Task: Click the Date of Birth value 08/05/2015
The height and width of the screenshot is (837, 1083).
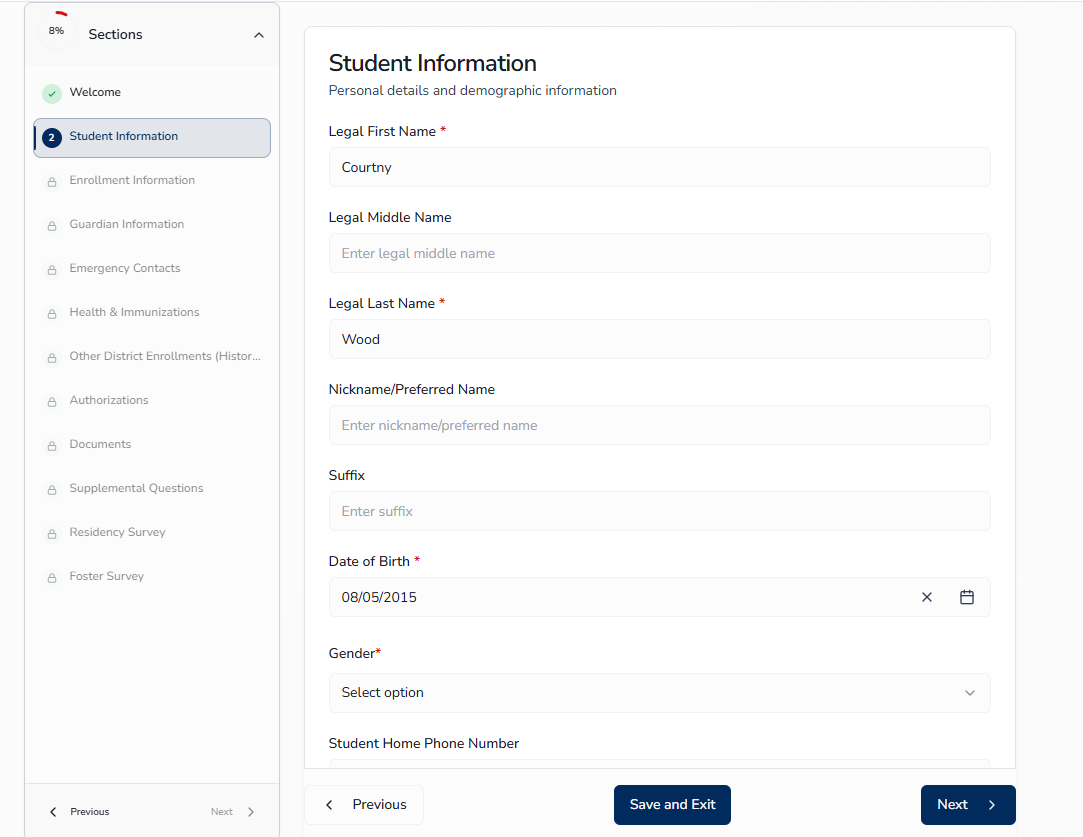Action: tap(379, 597)
